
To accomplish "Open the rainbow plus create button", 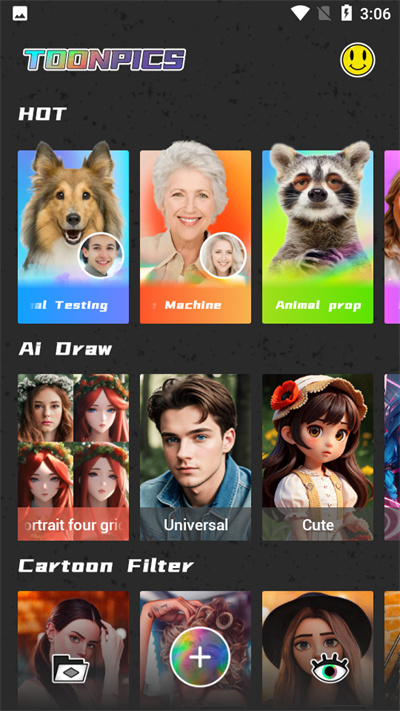I will coord(200,657).
